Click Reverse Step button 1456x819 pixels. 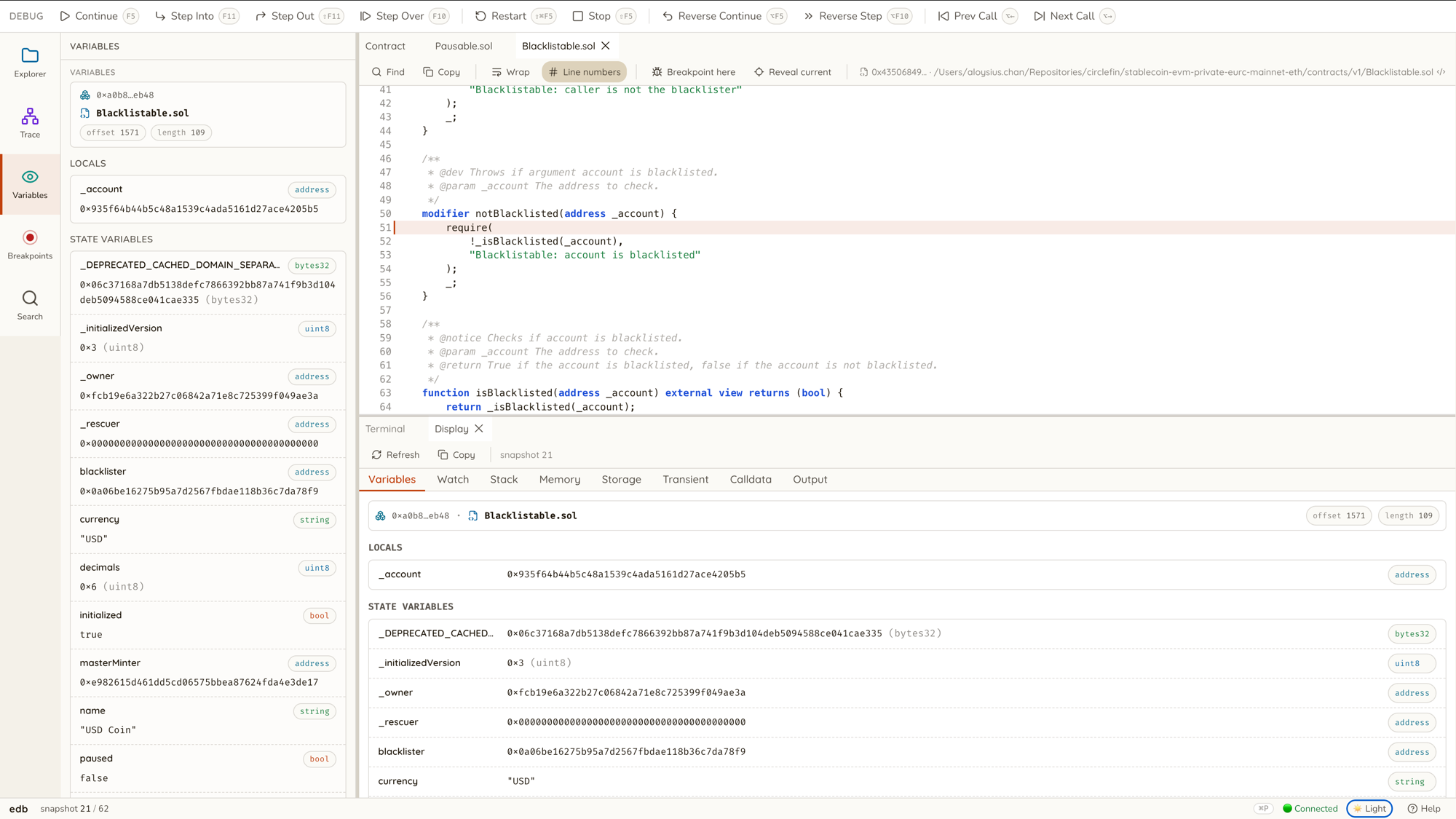[858, 16]
